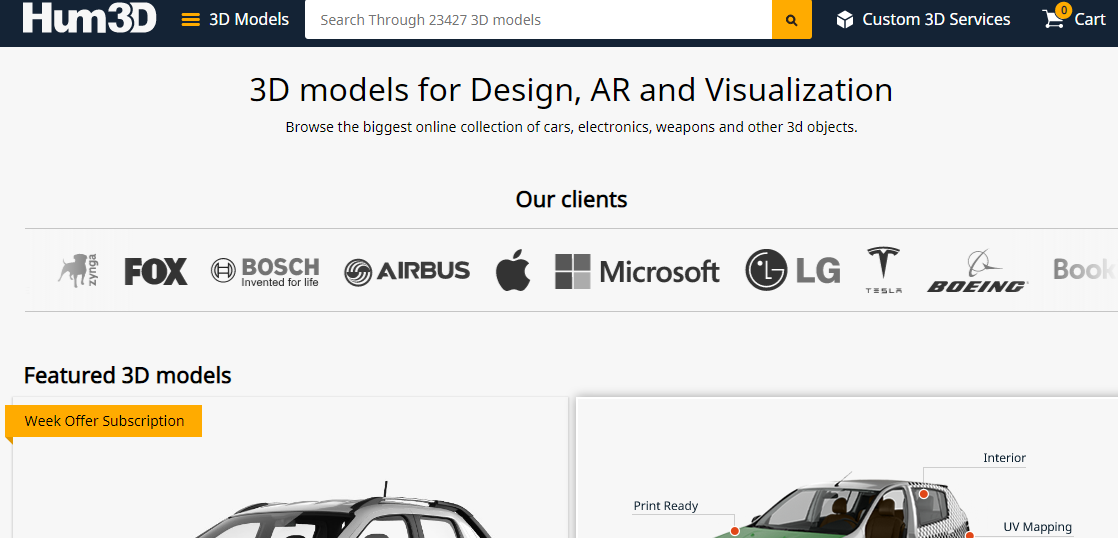
Task: Click the Tesla client logo
Action: pyautogui.click(x=883, y=270)
